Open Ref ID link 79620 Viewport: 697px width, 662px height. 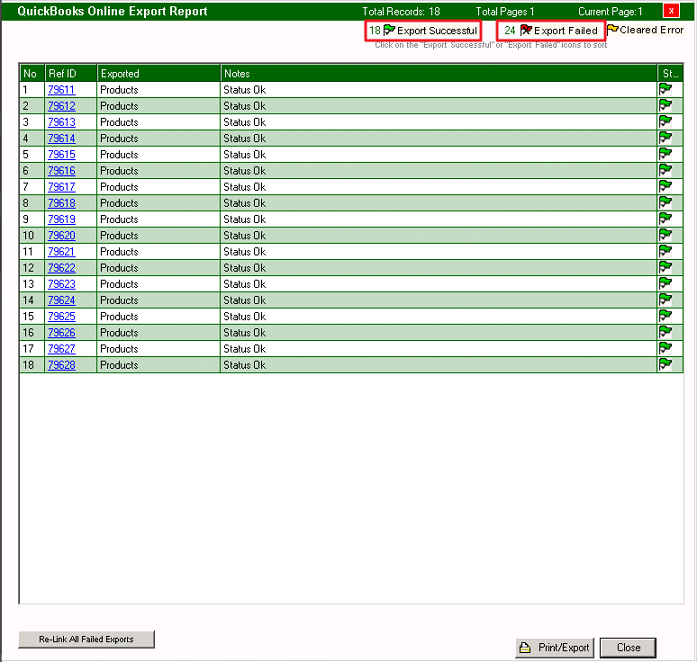[61, 235]
